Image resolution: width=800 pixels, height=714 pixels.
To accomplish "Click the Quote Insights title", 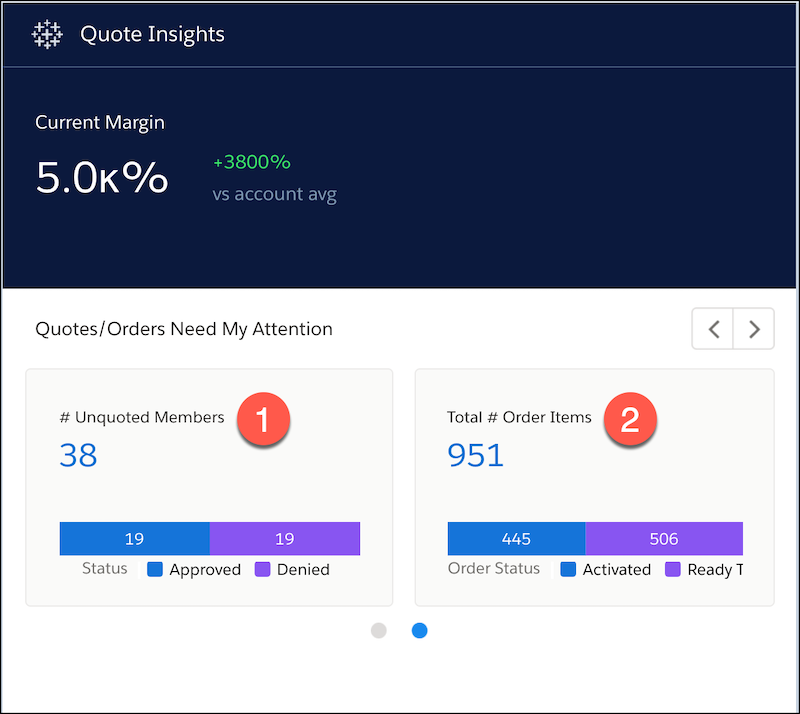I will [152, 34].
